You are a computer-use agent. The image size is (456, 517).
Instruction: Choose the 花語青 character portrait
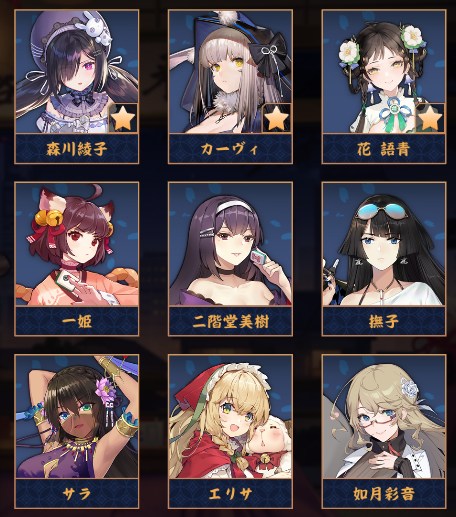point(384,72)
